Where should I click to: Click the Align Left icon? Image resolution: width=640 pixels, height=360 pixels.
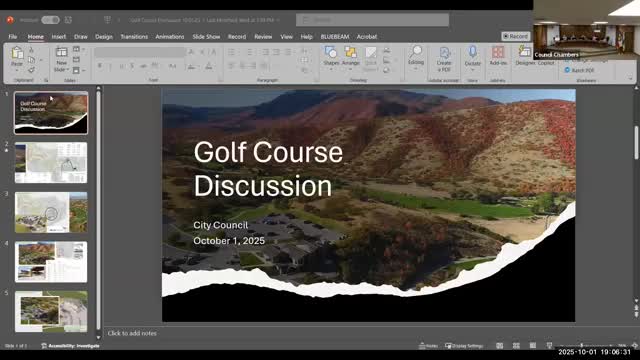[231, 66]
